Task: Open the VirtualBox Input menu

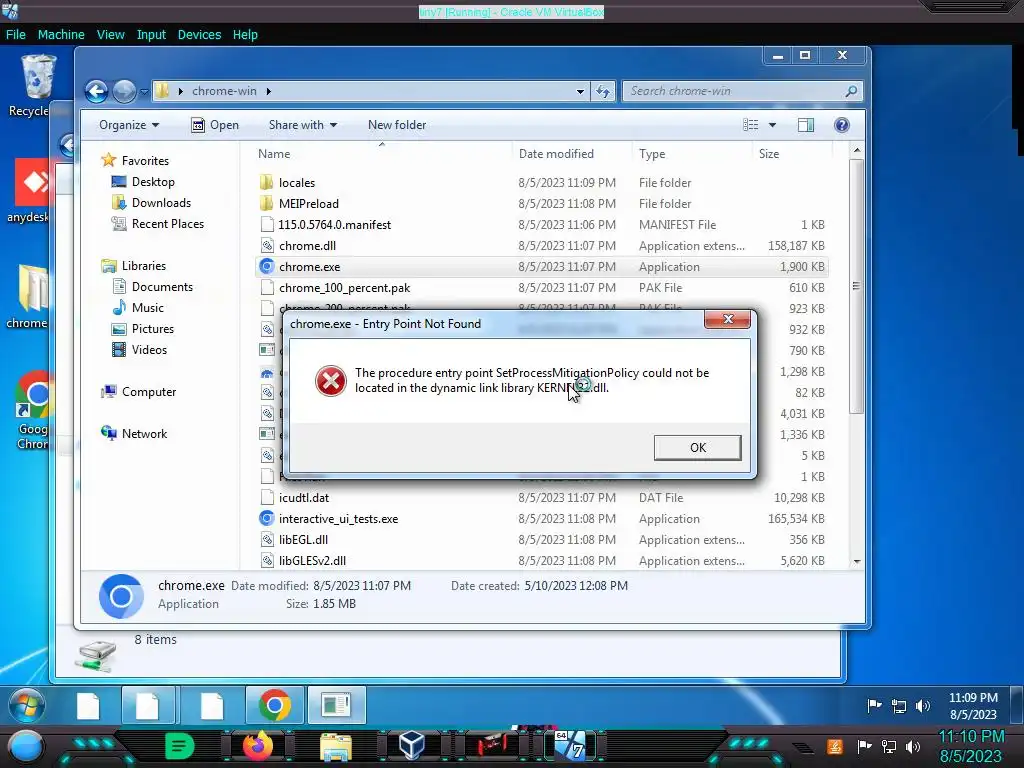Action: tap(151, 35)
